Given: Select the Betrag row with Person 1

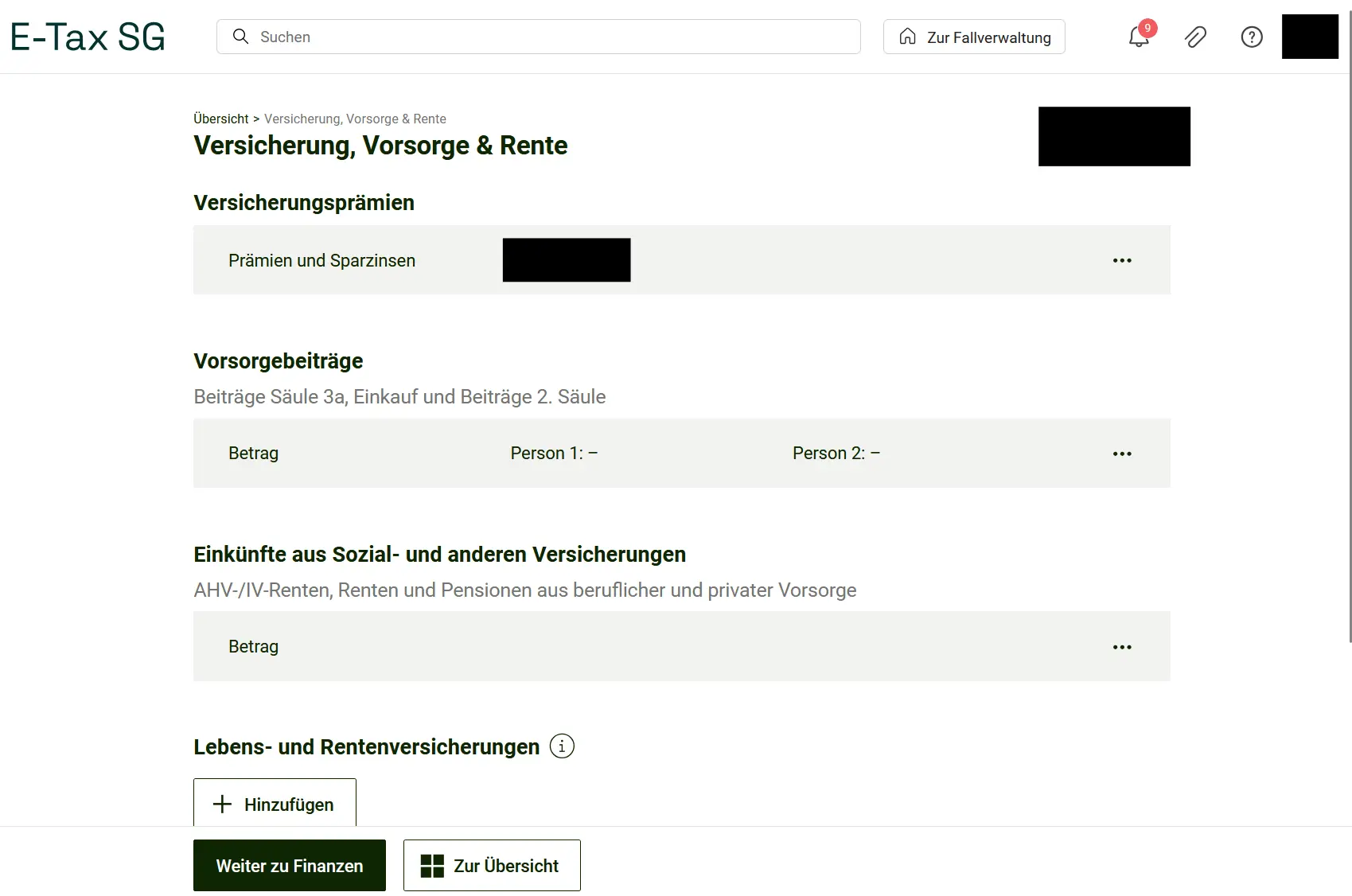Looking at the screenshot, I should [253, 454].
